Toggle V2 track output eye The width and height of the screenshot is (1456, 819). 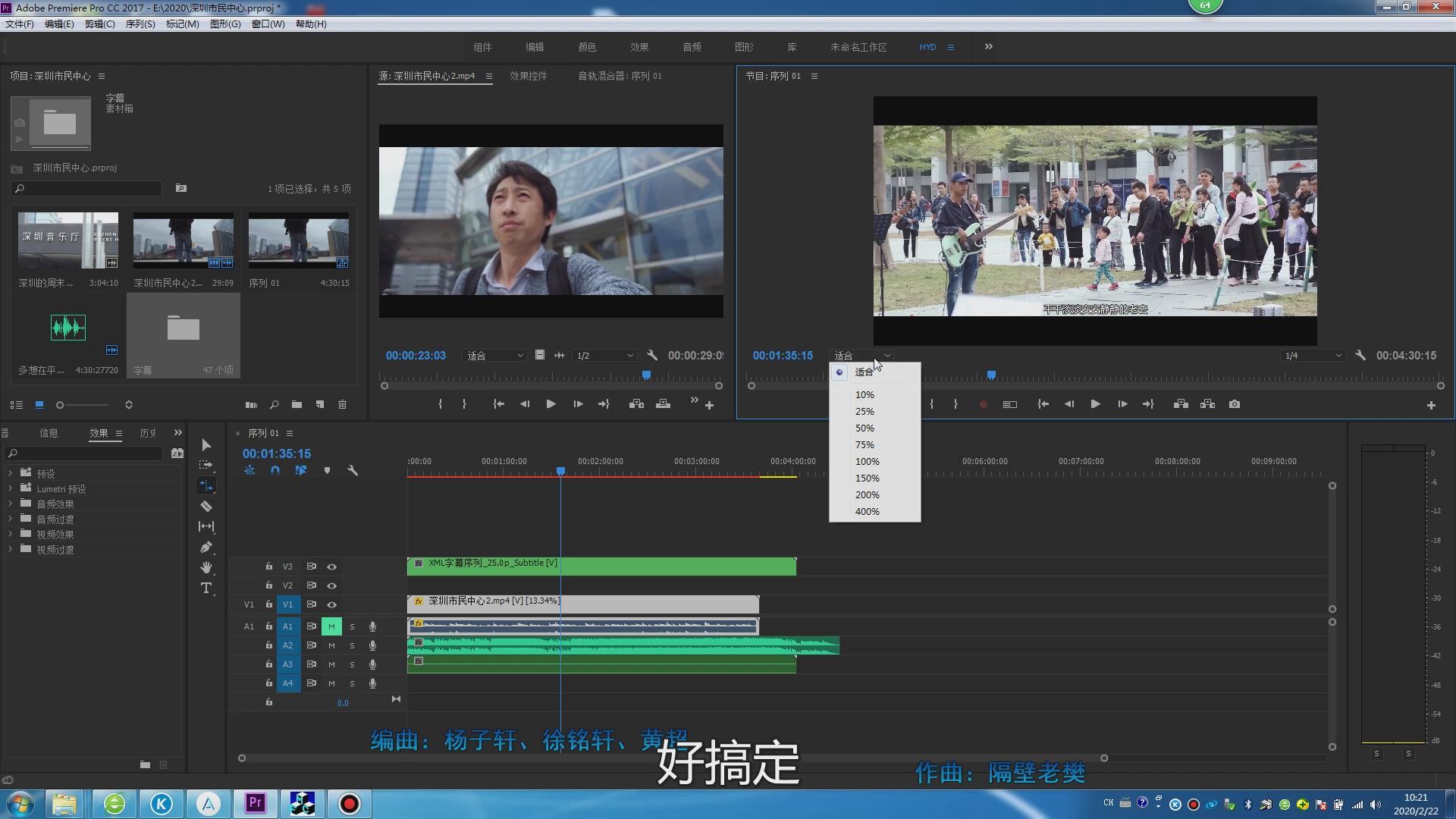pyautogui.click(x=331, y=585)
